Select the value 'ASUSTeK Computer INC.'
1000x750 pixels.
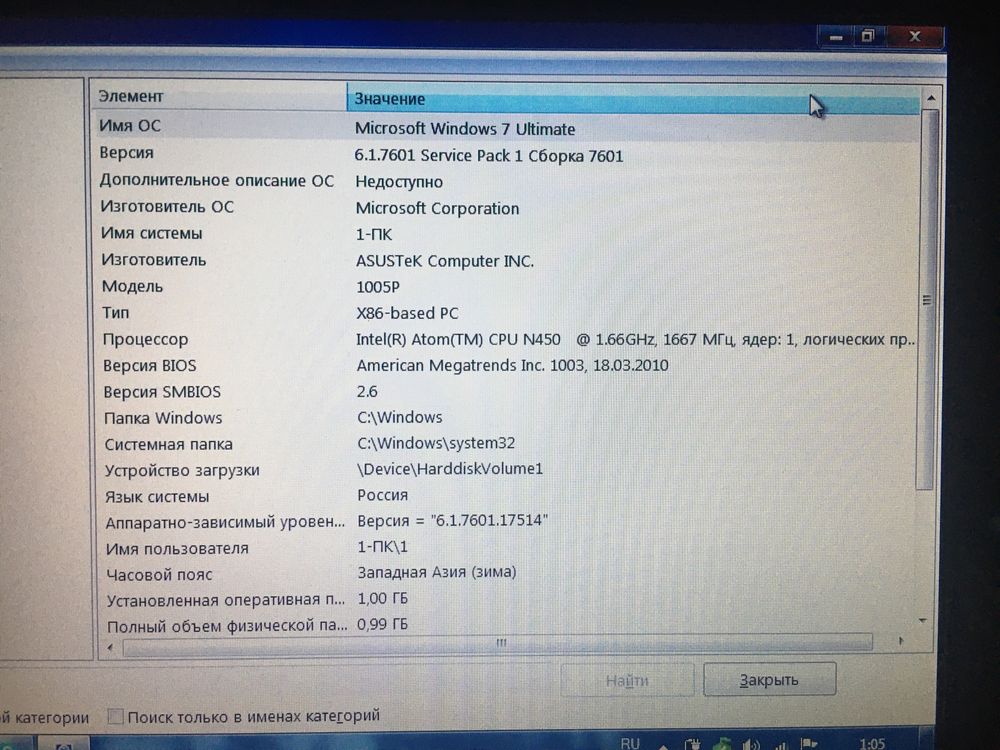[x=445, y=261]
